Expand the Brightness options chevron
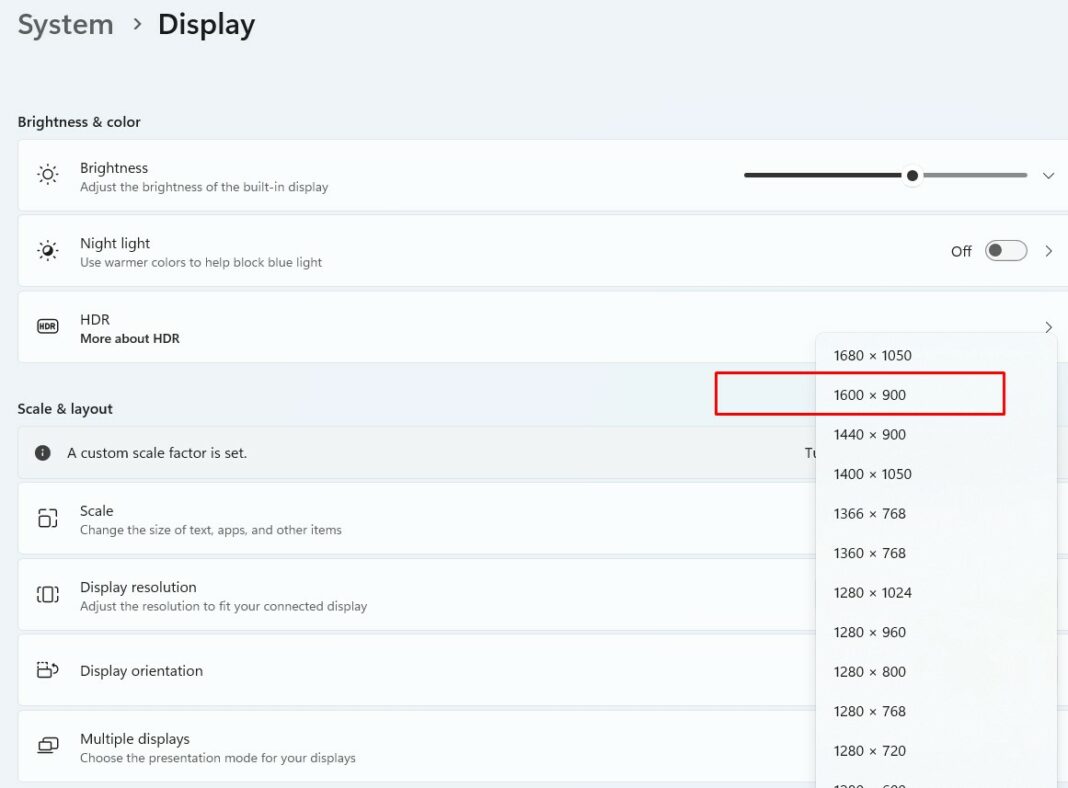 [1048, 174]
